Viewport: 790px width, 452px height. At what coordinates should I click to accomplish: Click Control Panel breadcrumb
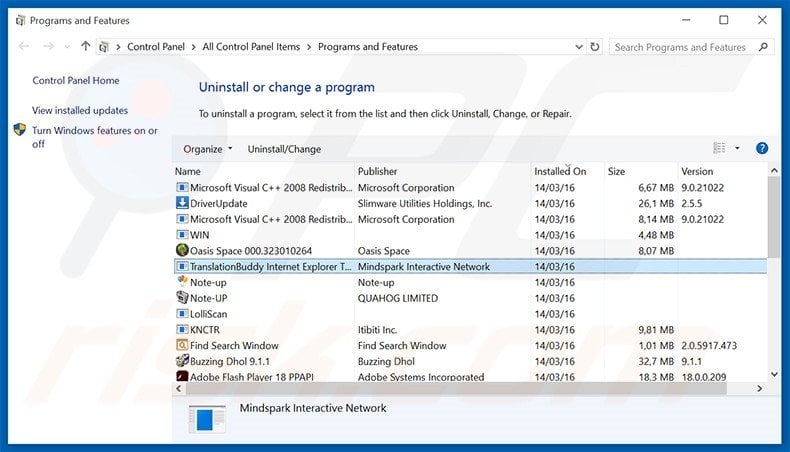156,46
